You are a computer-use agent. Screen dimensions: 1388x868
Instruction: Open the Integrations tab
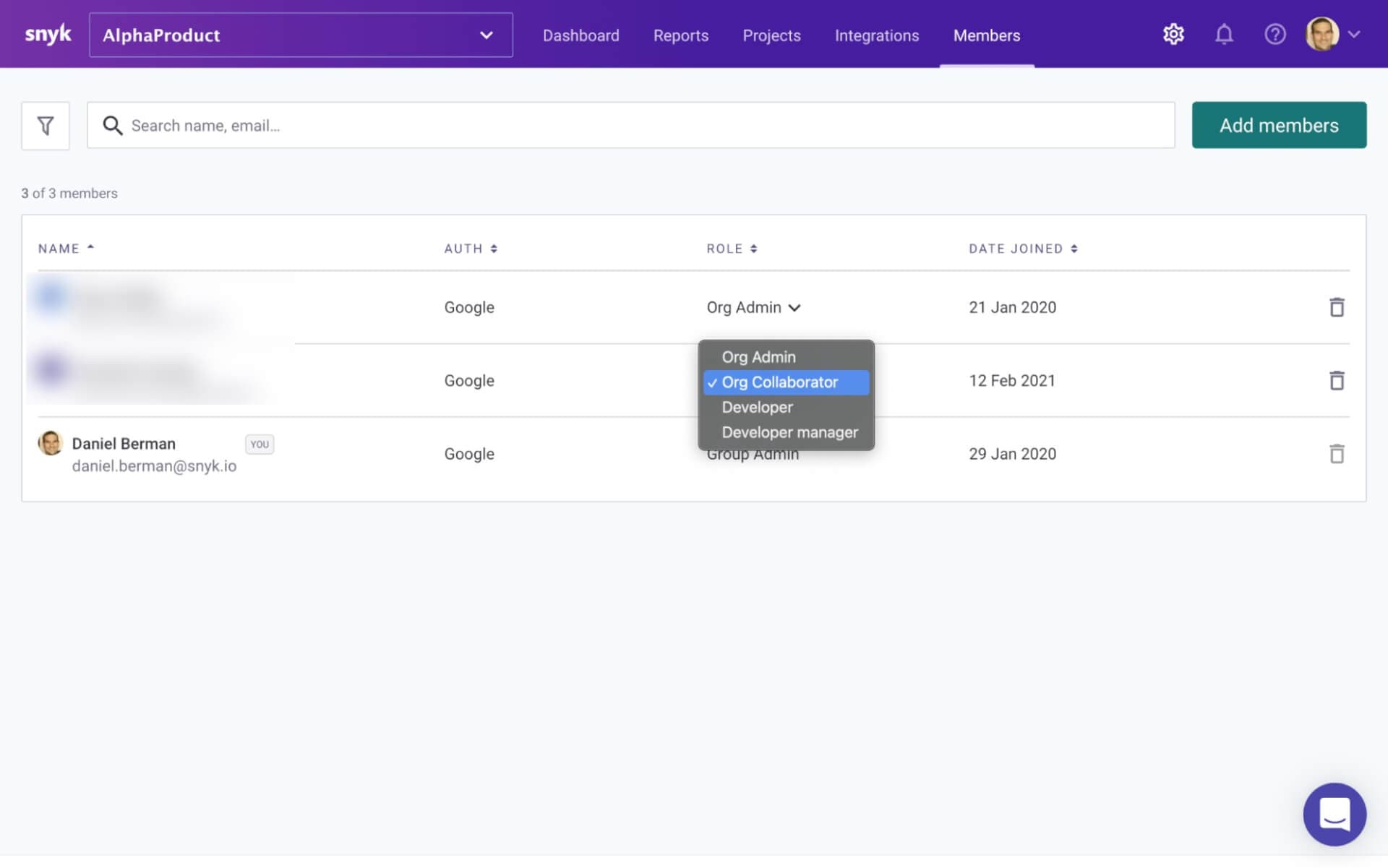tap(876, 35)
